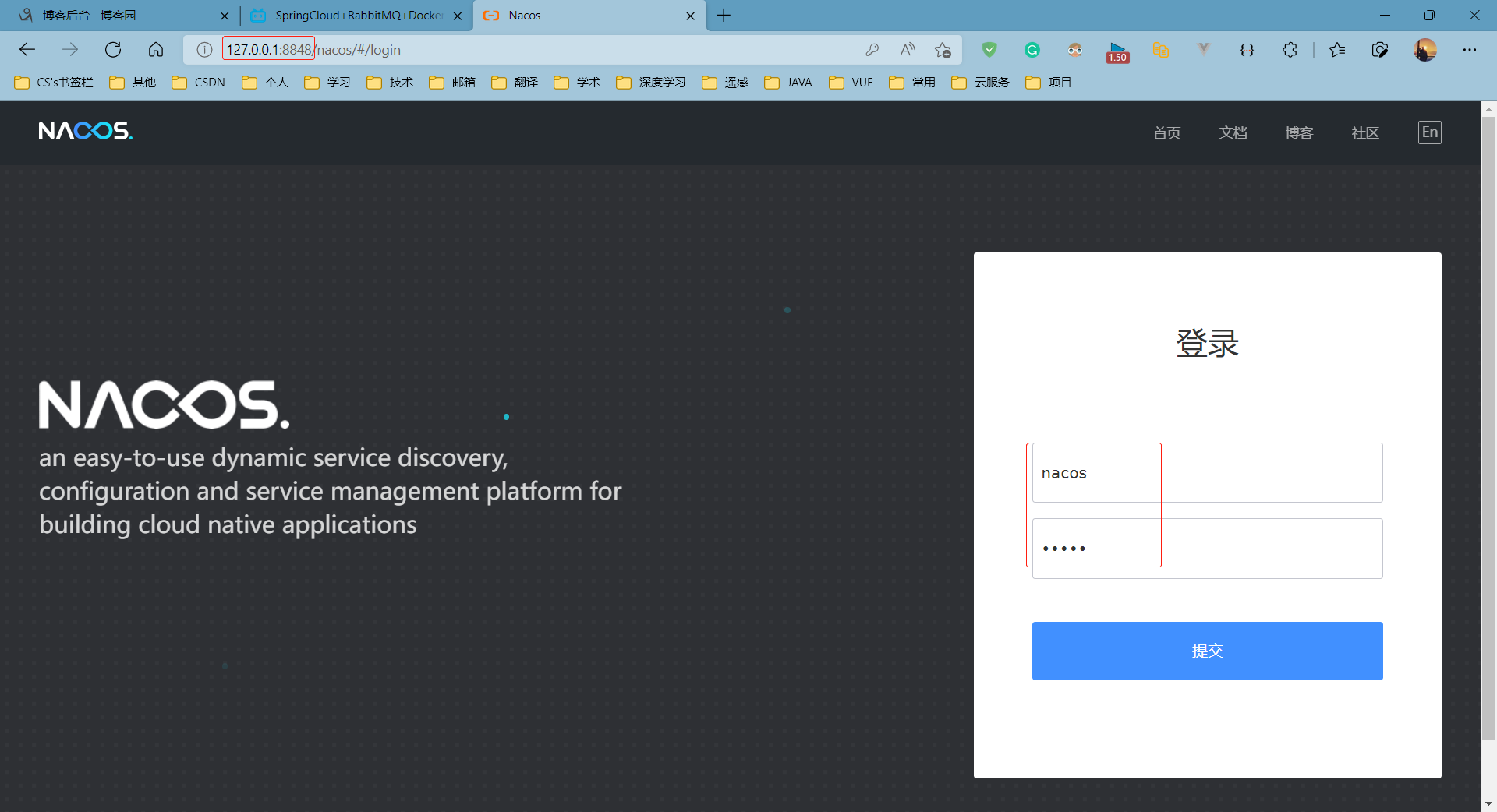Open the 翻译 bookmark folder

point(515,83)
